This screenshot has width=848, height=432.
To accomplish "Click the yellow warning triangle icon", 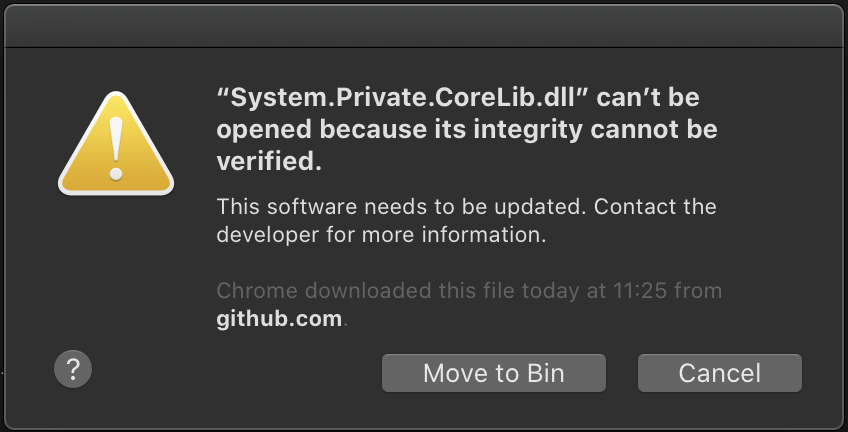I will tap(116, 144).
